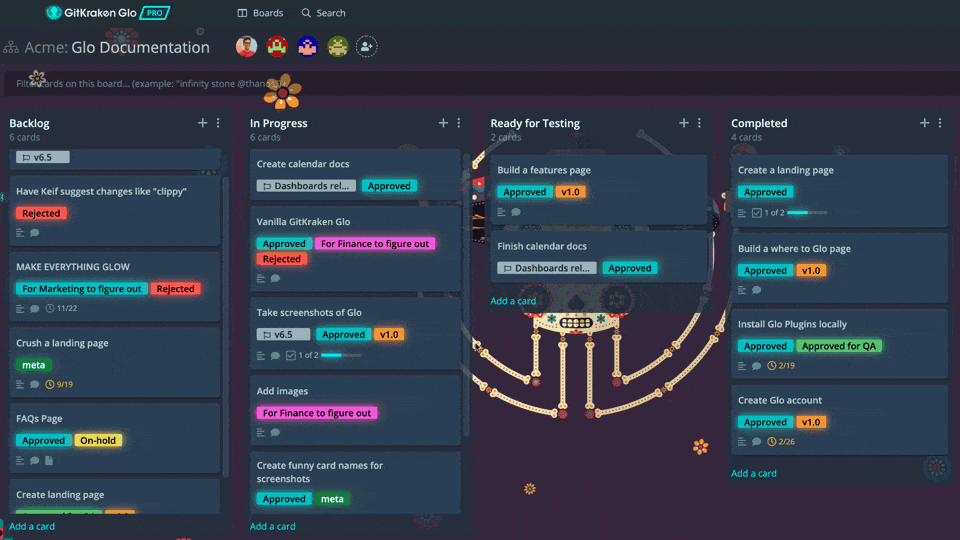Viewport: 960px width, 540px height.
Task: Click the 11/22 due date clock icon
Action: 50,309
